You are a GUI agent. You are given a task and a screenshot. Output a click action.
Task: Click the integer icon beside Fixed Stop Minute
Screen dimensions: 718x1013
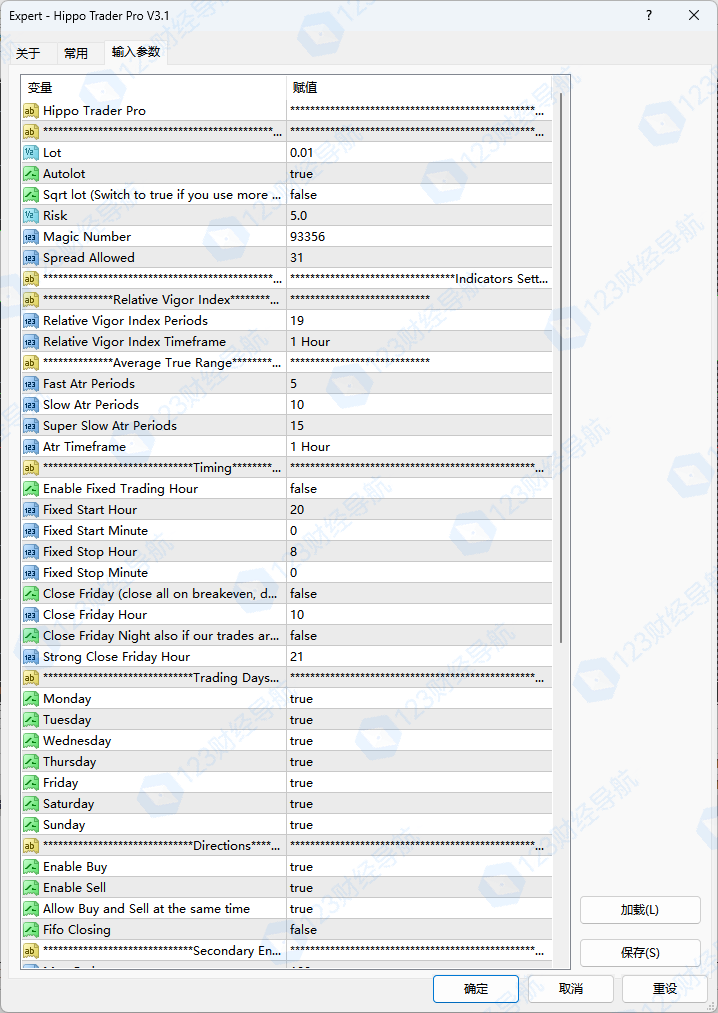tap(30, 572)
